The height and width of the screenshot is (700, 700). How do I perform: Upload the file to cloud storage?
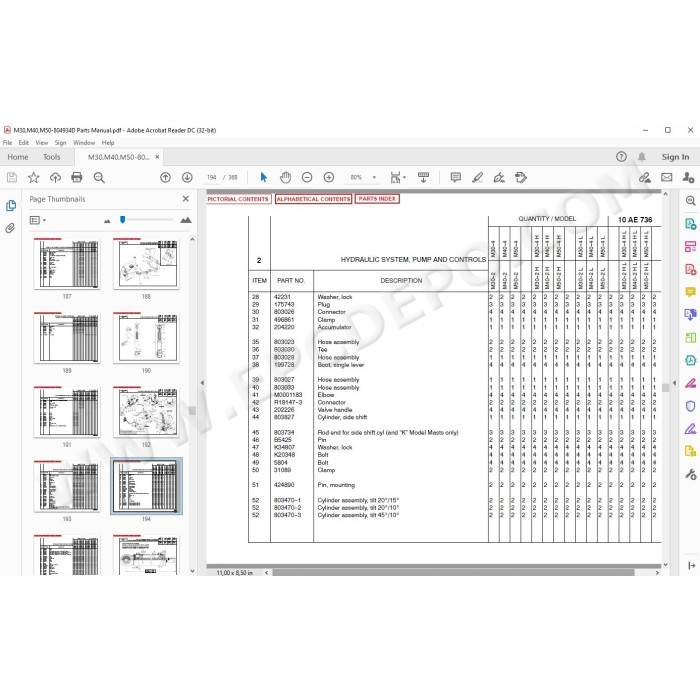point(55,178)
